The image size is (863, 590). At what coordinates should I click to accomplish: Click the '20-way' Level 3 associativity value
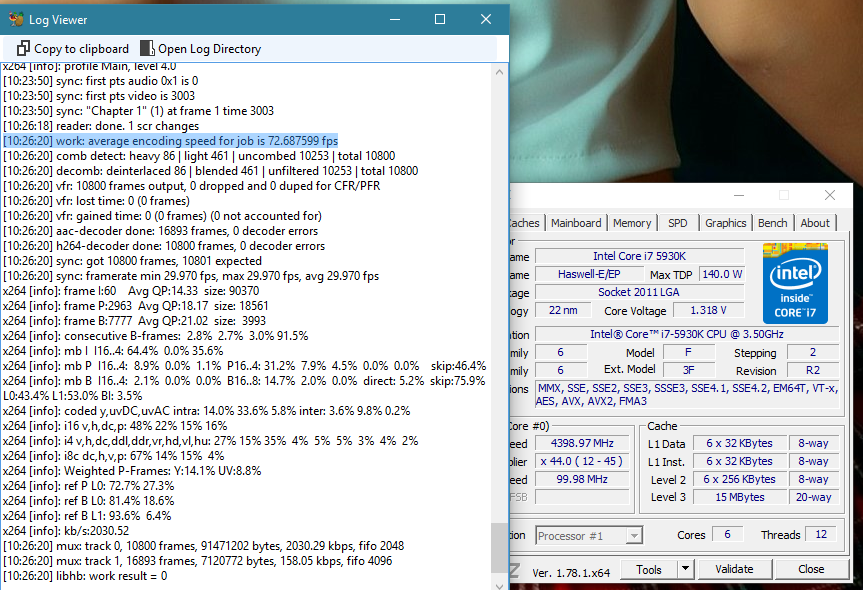(x=813, y=498)
